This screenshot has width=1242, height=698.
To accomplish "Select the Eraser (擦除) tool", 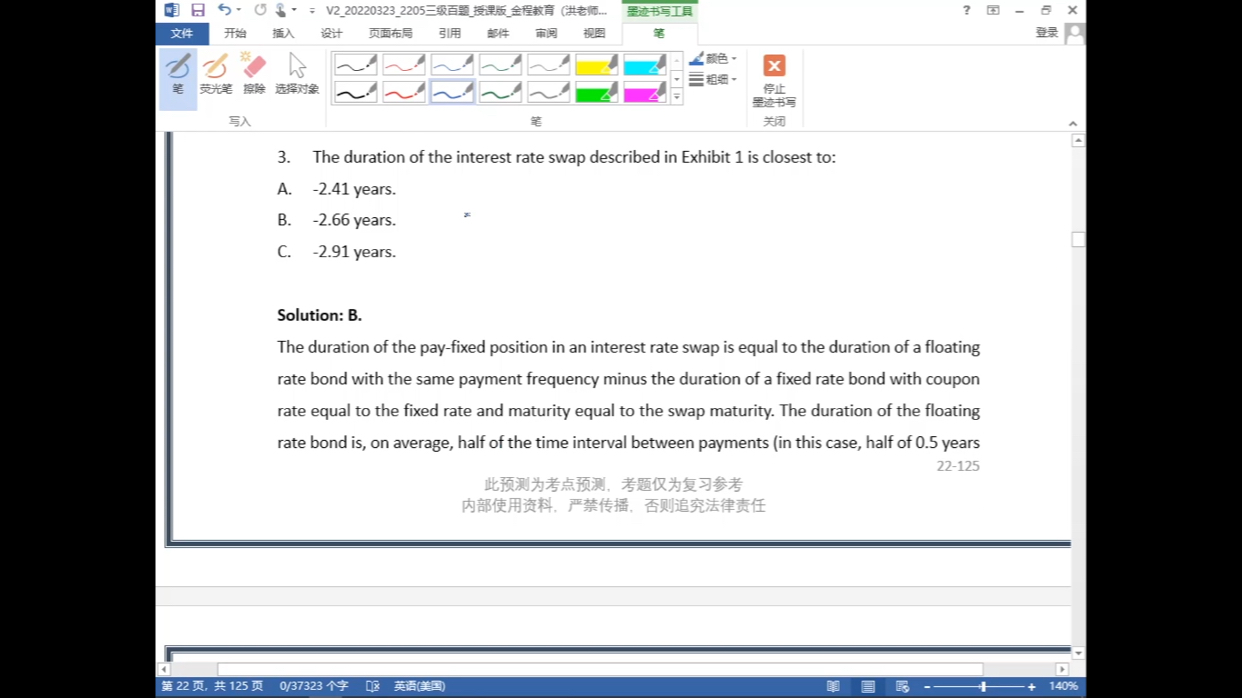I will click(254, 75).
